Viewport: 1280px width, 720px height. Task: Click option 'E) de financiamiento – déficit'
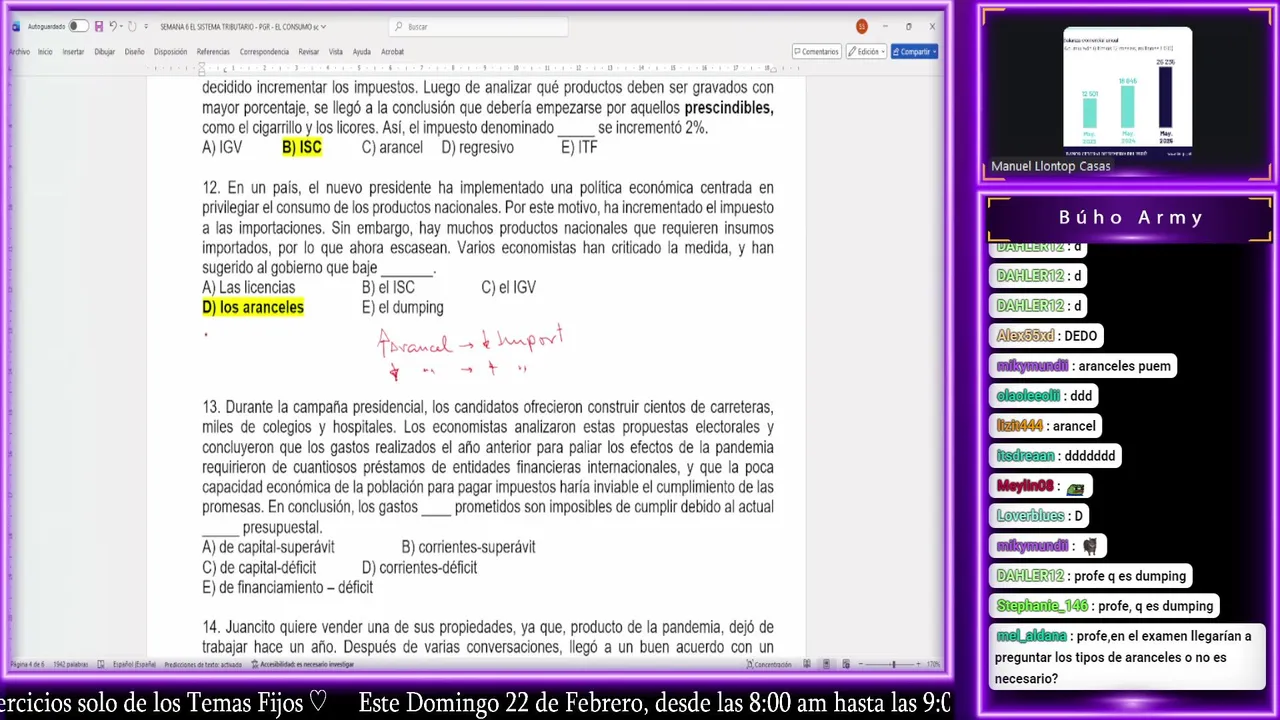287,587
